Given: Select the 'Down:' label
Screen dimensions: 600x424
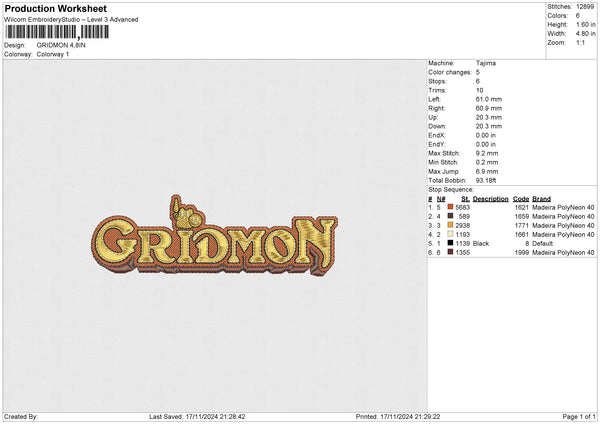Looking at the screenshot, I should click(x=437, y=126).
